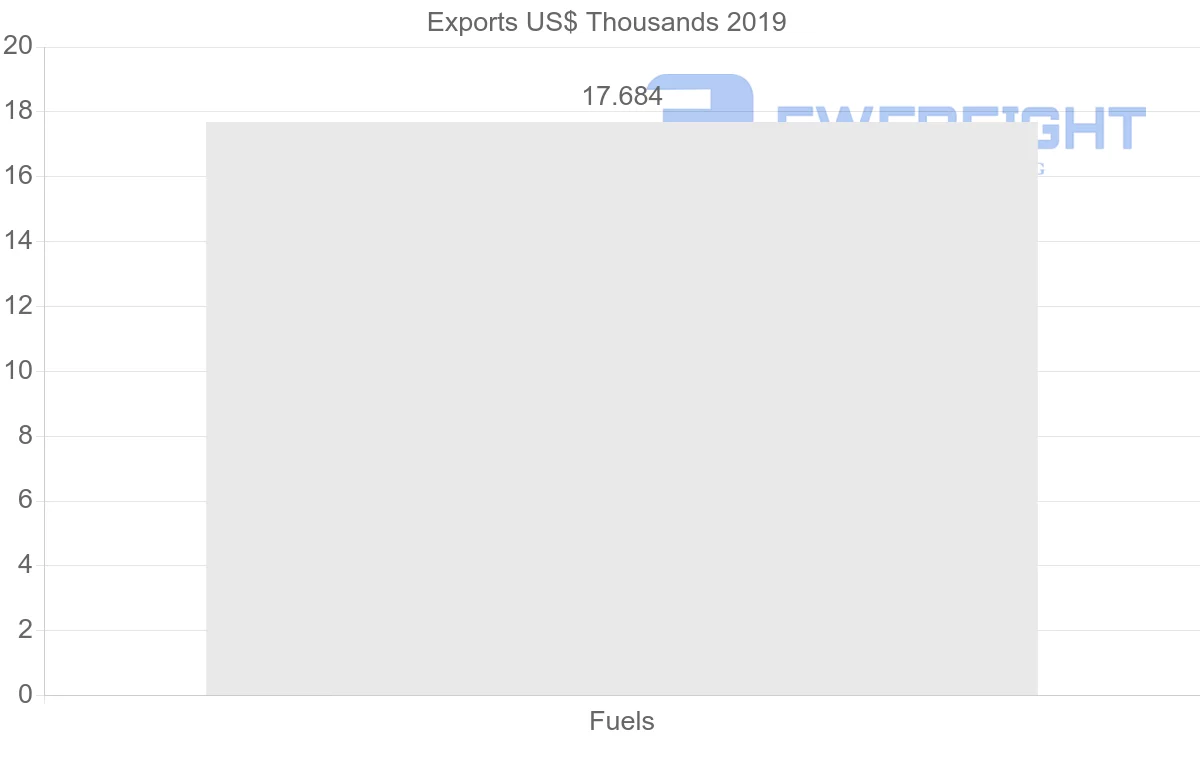Select the y-axis label 2
The width and height of the screenshot is (1200, 763).
coord(25,630)
